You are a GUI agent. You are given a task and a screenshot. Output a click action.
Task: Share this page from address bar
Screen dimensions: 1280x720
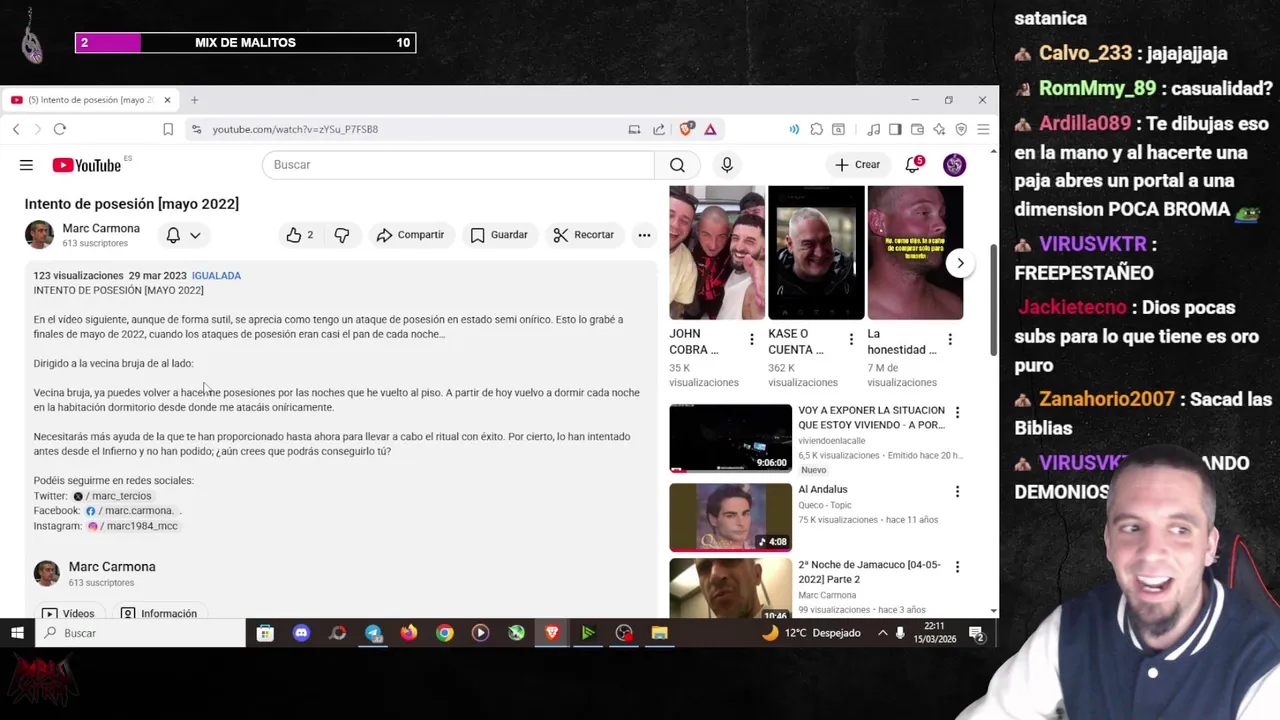point(659,129)
